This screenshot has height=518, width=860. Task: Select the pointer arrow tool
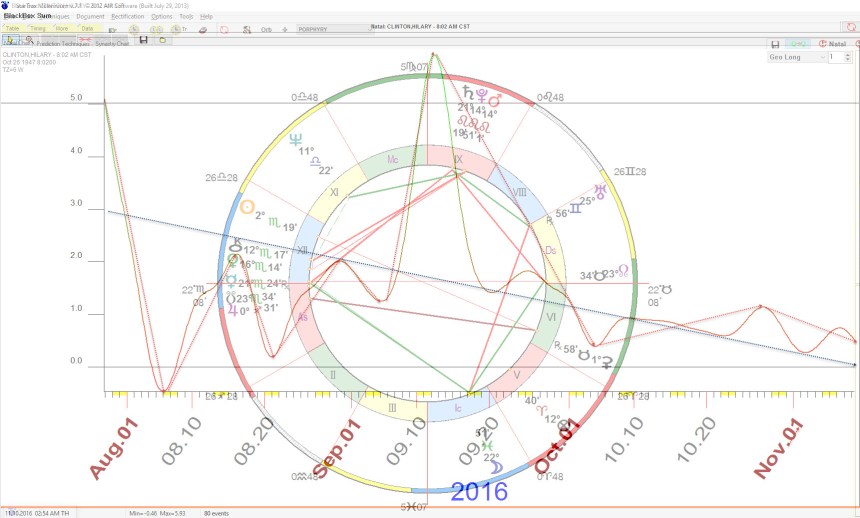pos(9,40)
